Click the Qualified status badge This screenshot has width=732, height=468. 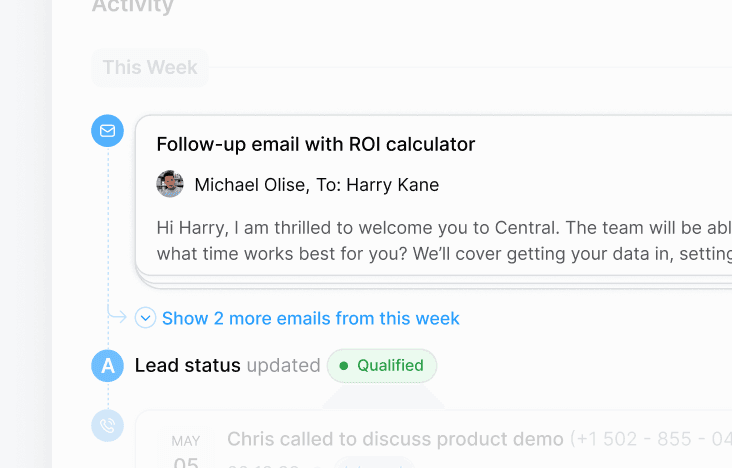[x=382, y=366]
